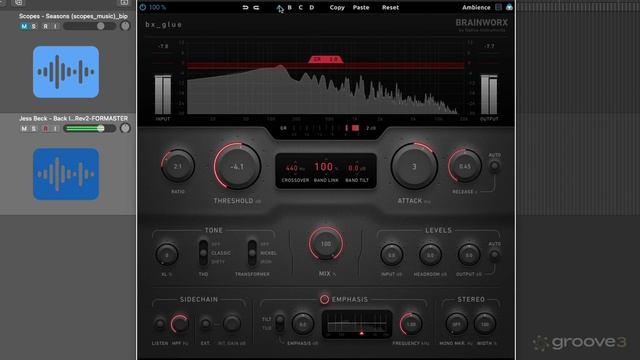The width and height of the screenshot is (640, 360).
Task: Click the red marker in emphasis frequency display
Action: click(361, 333)
